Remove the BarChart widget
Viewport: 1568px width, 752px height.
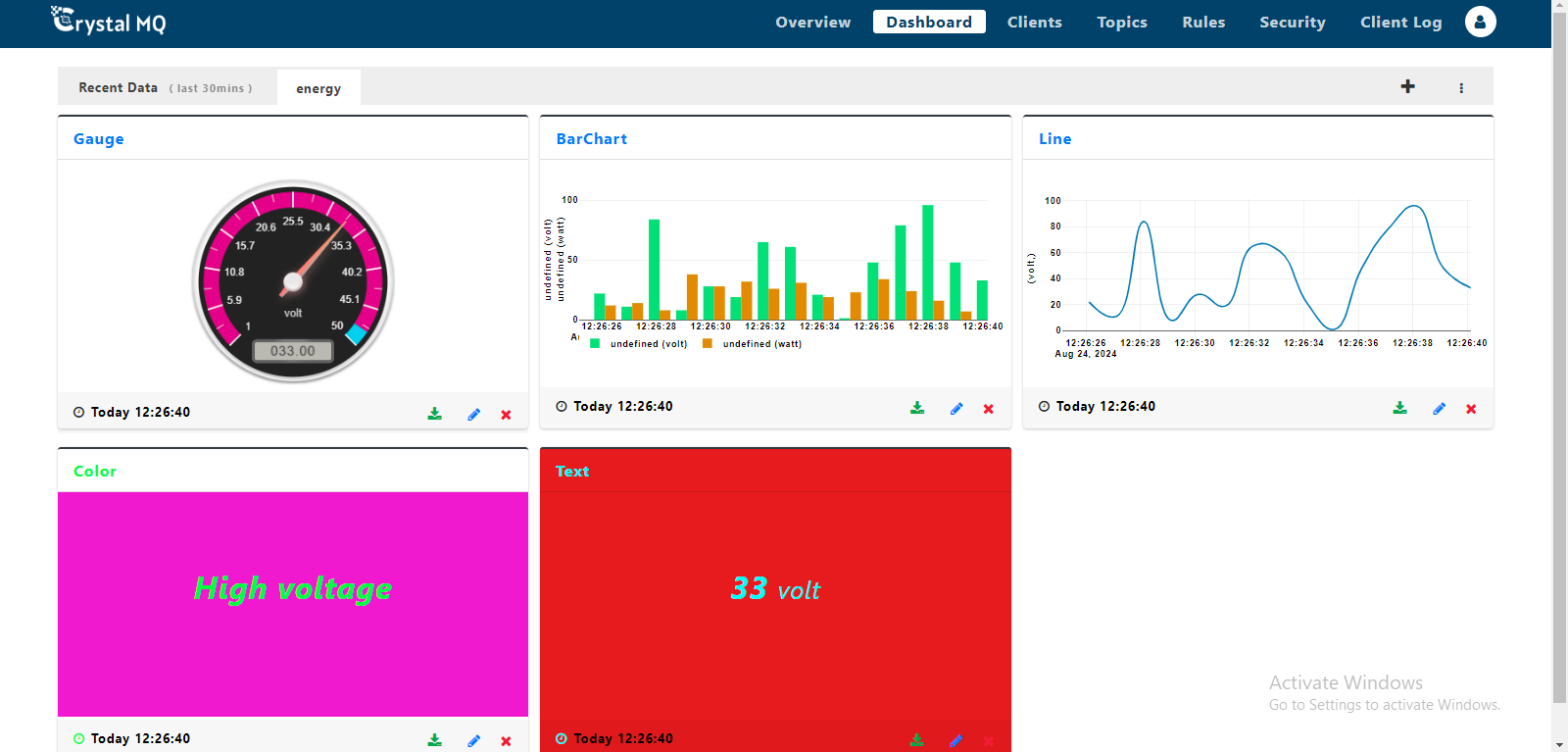(x=989, y=409)
